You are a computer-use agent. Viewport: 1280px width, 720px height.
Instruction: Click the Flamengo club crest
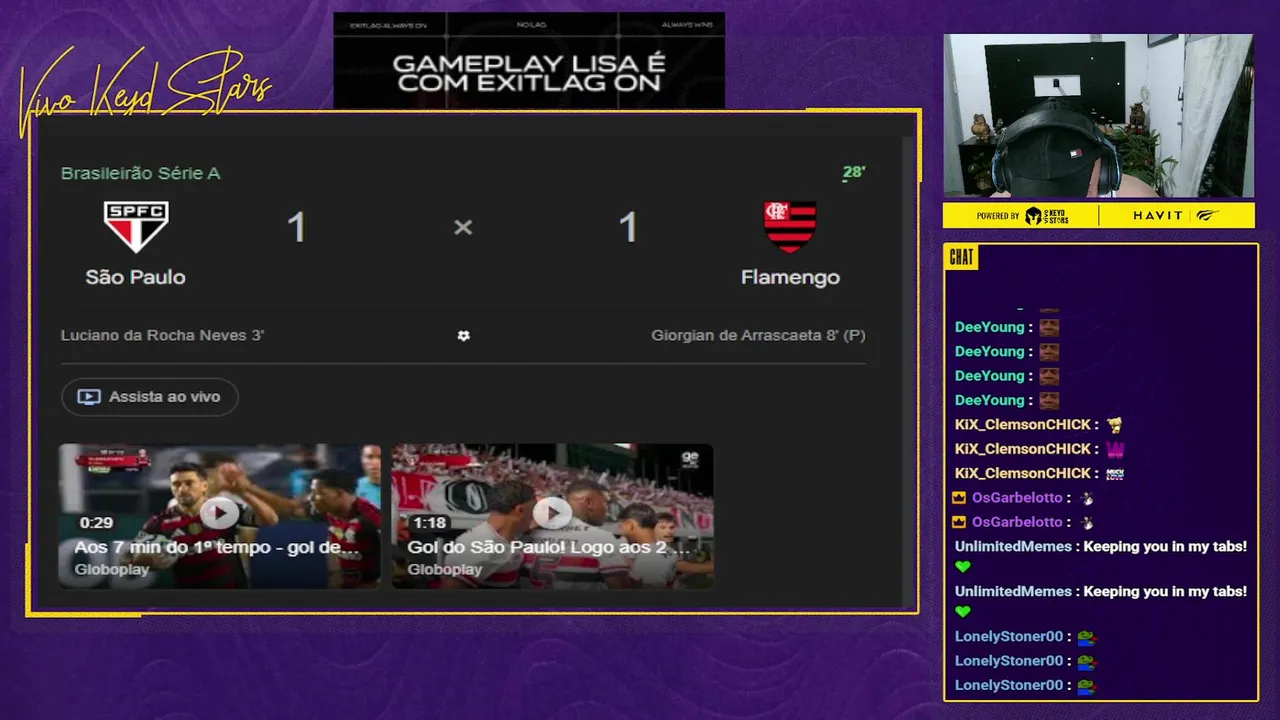point(790,227)
